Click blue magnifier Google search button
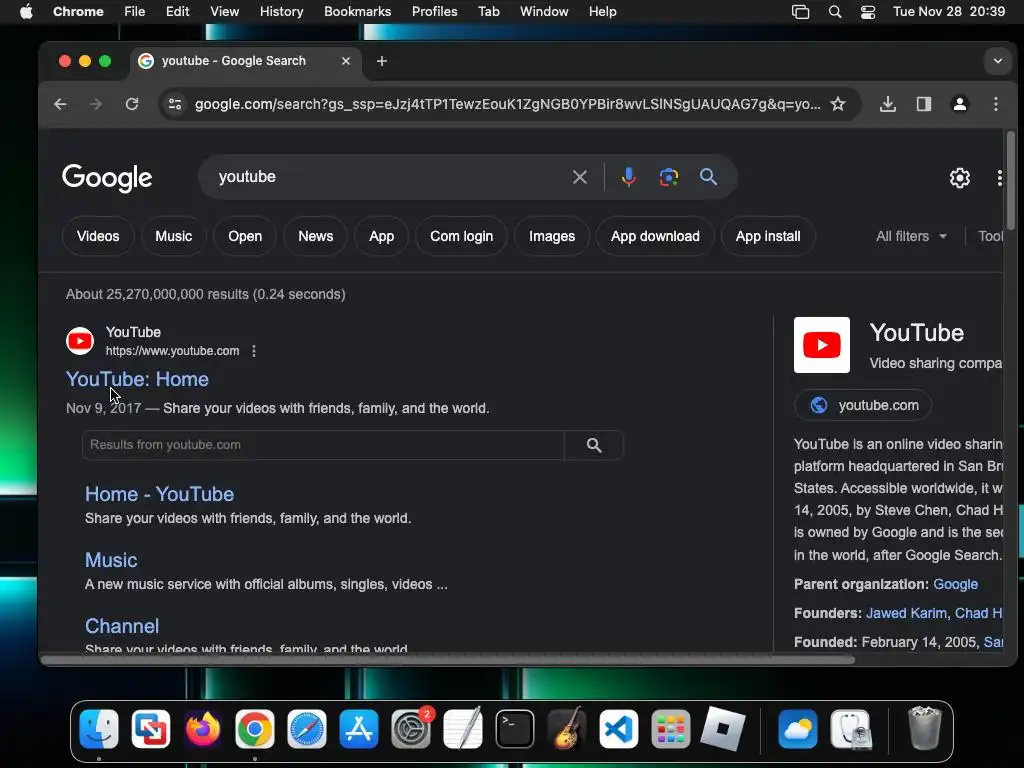The height and width of the screenshot is (768, 1024). 709,177
